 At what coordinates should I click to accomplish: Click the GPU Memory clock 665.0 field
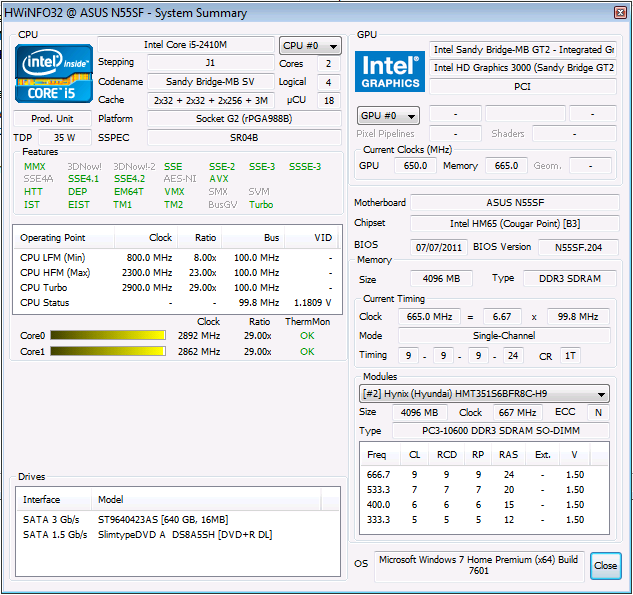506,166
